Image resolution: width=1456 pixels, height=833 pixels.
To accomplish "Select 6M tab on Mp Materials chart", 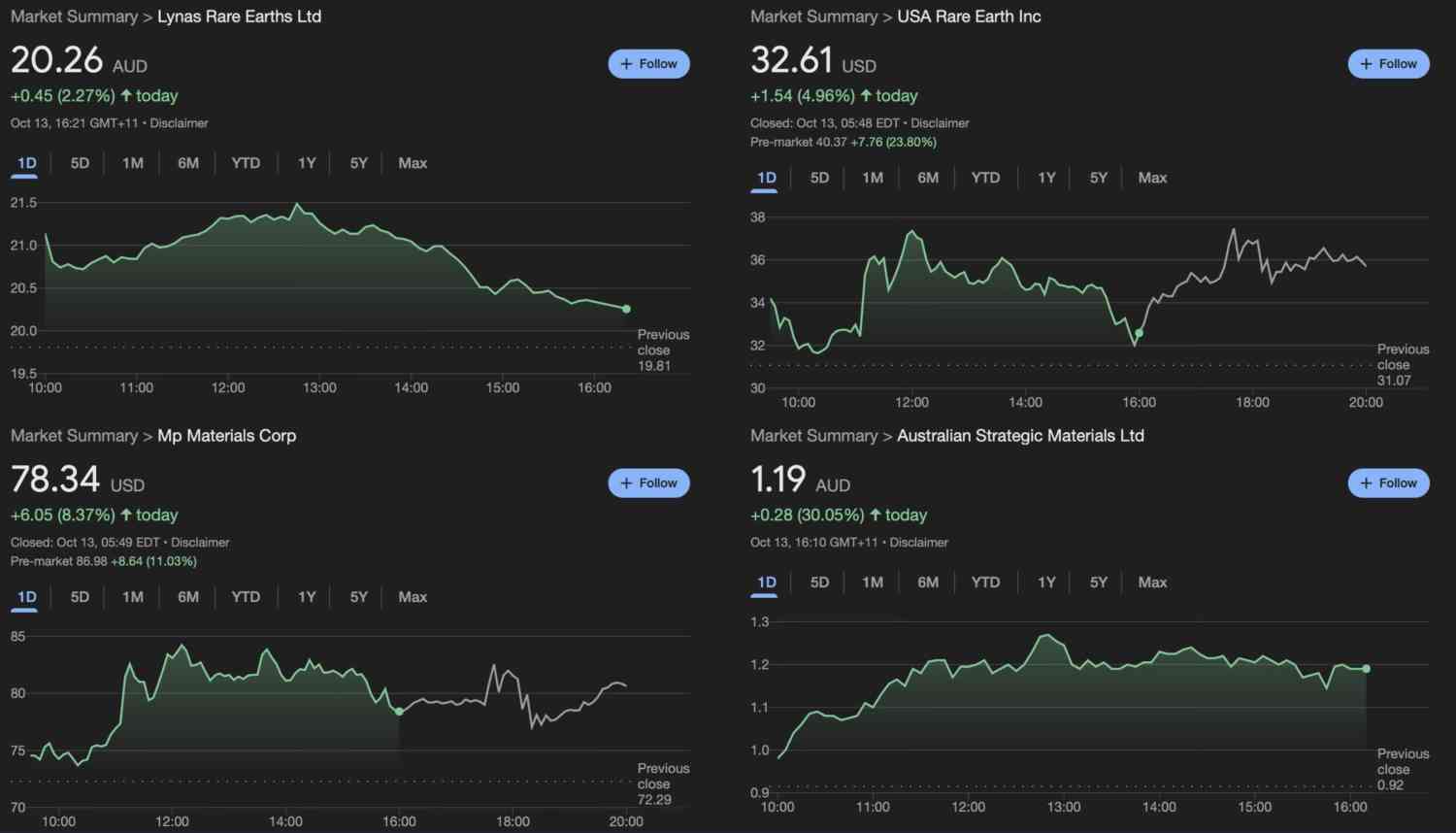I will (187, 597).
